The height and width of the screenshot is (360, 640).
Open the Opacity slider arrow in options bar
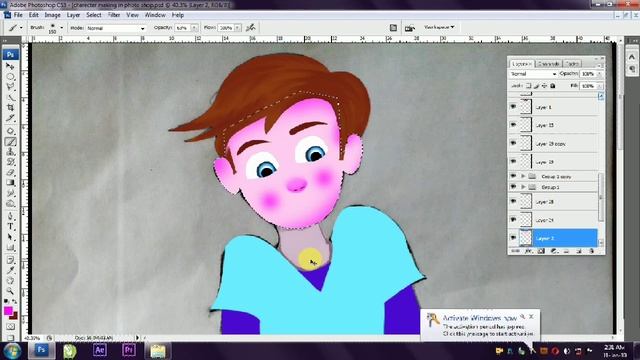click(195, 28)
